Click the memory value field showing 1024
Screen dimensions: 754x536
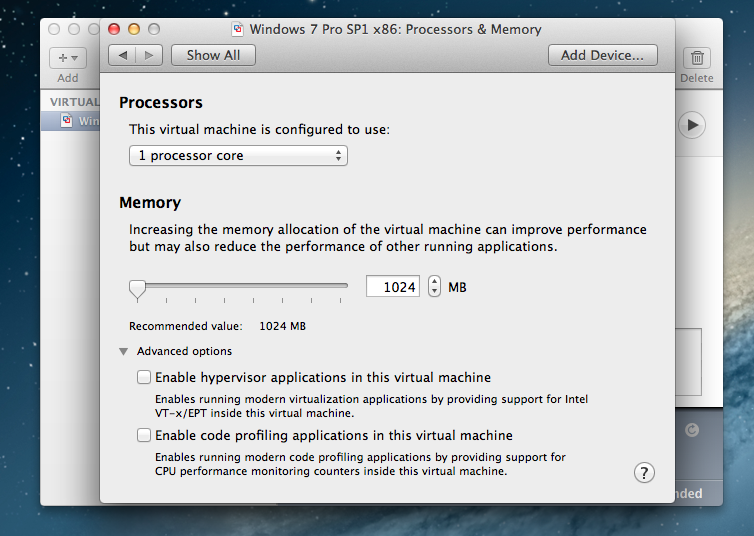coord(393,287)
